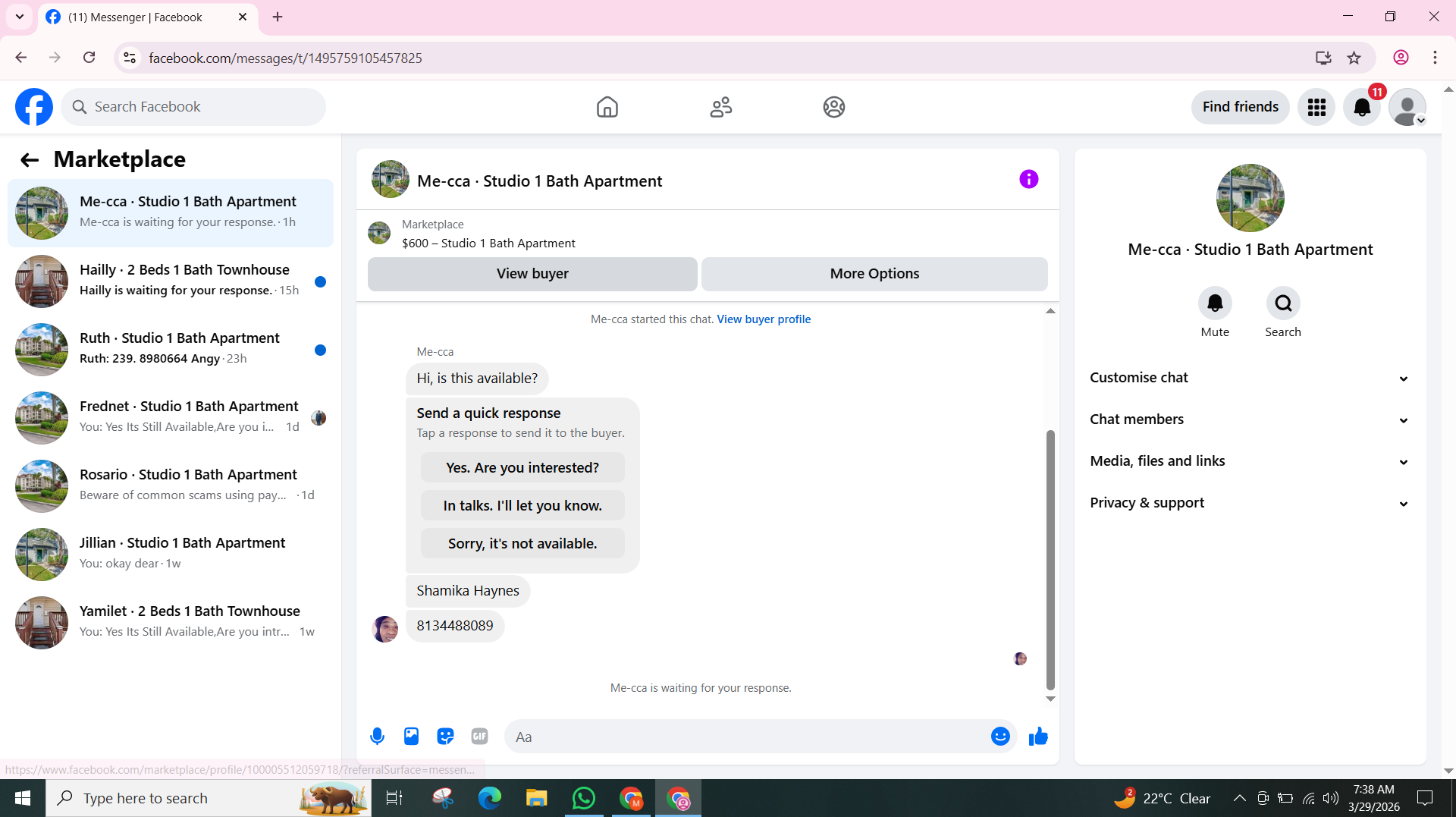
Task: Focus the Search Facebook field
Action: click(193, 107)
